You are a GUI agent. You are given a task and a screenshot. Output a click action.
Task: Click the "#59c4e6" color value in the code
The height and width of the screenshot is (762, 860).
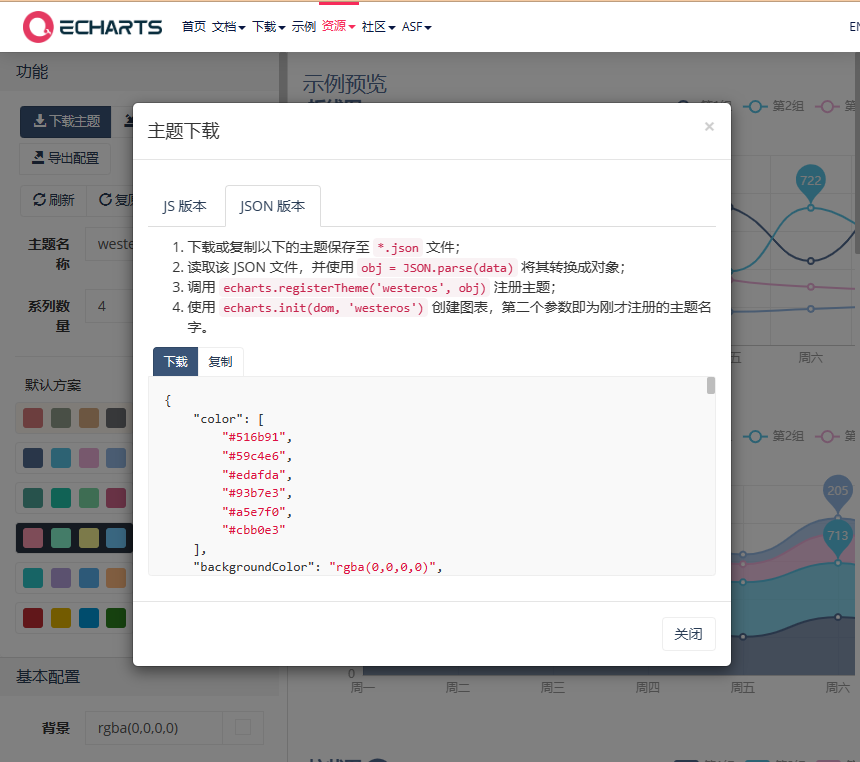[254, 456]
